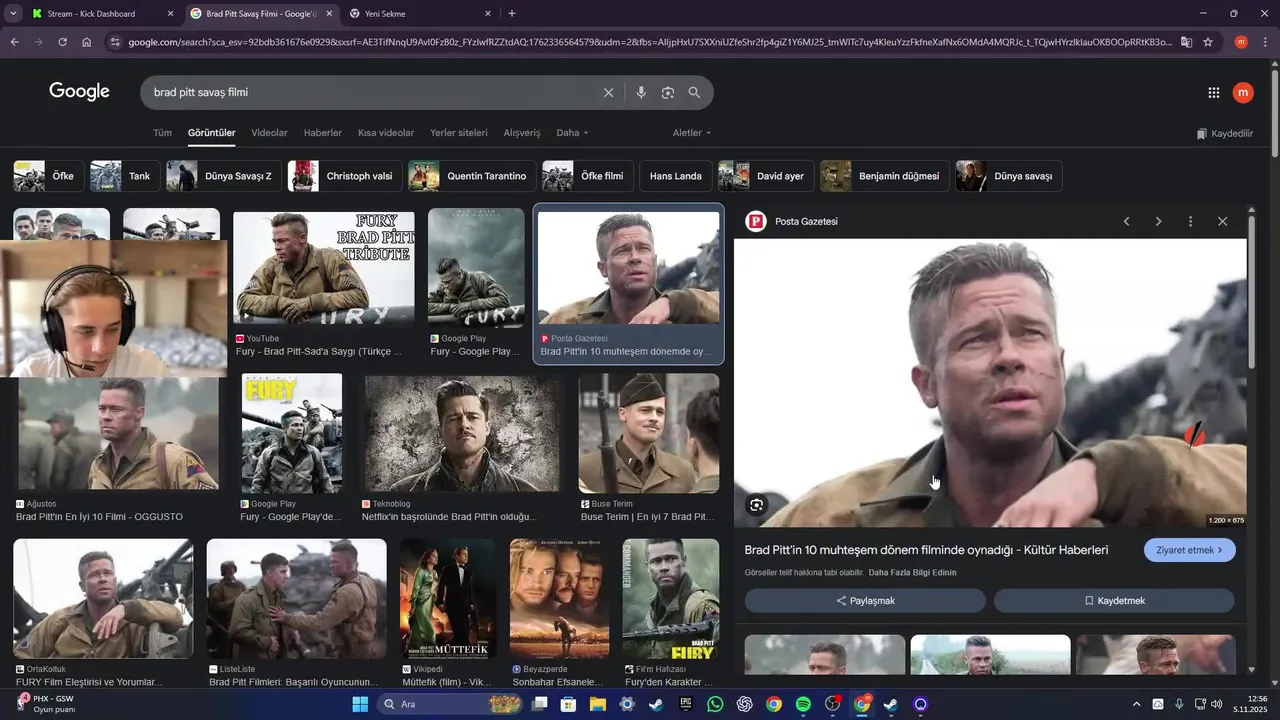
Task: Start voice search with microphone icon
Action: (x=641, y=92)
